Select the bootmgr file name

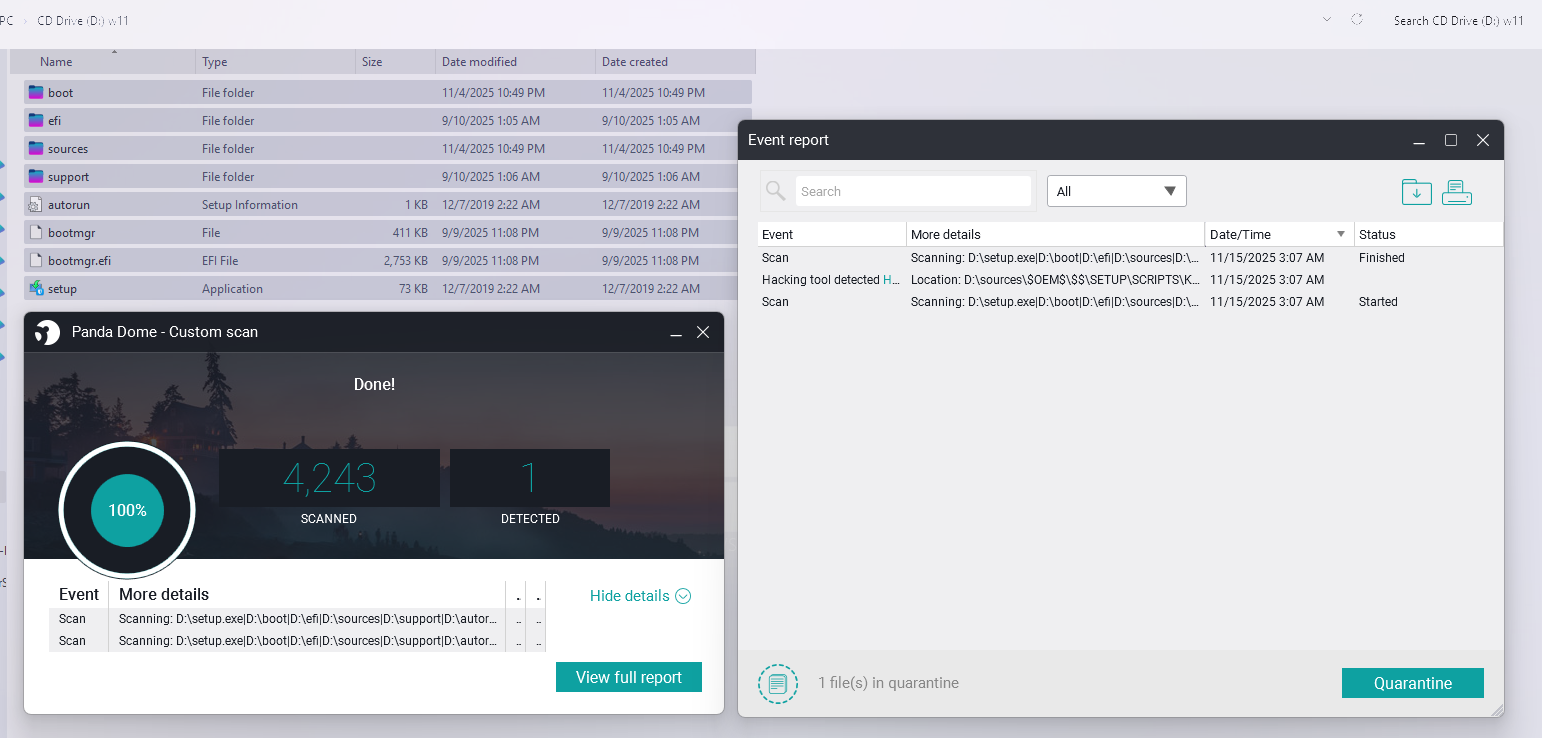pos(72,233)
